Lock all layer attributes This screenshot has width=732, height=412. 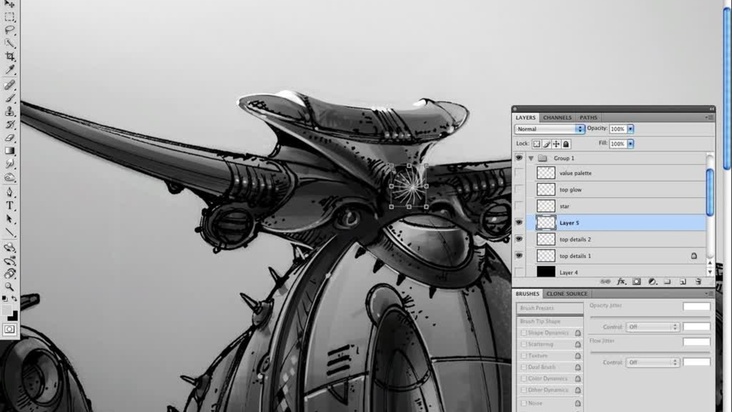[x=566, y=144]
